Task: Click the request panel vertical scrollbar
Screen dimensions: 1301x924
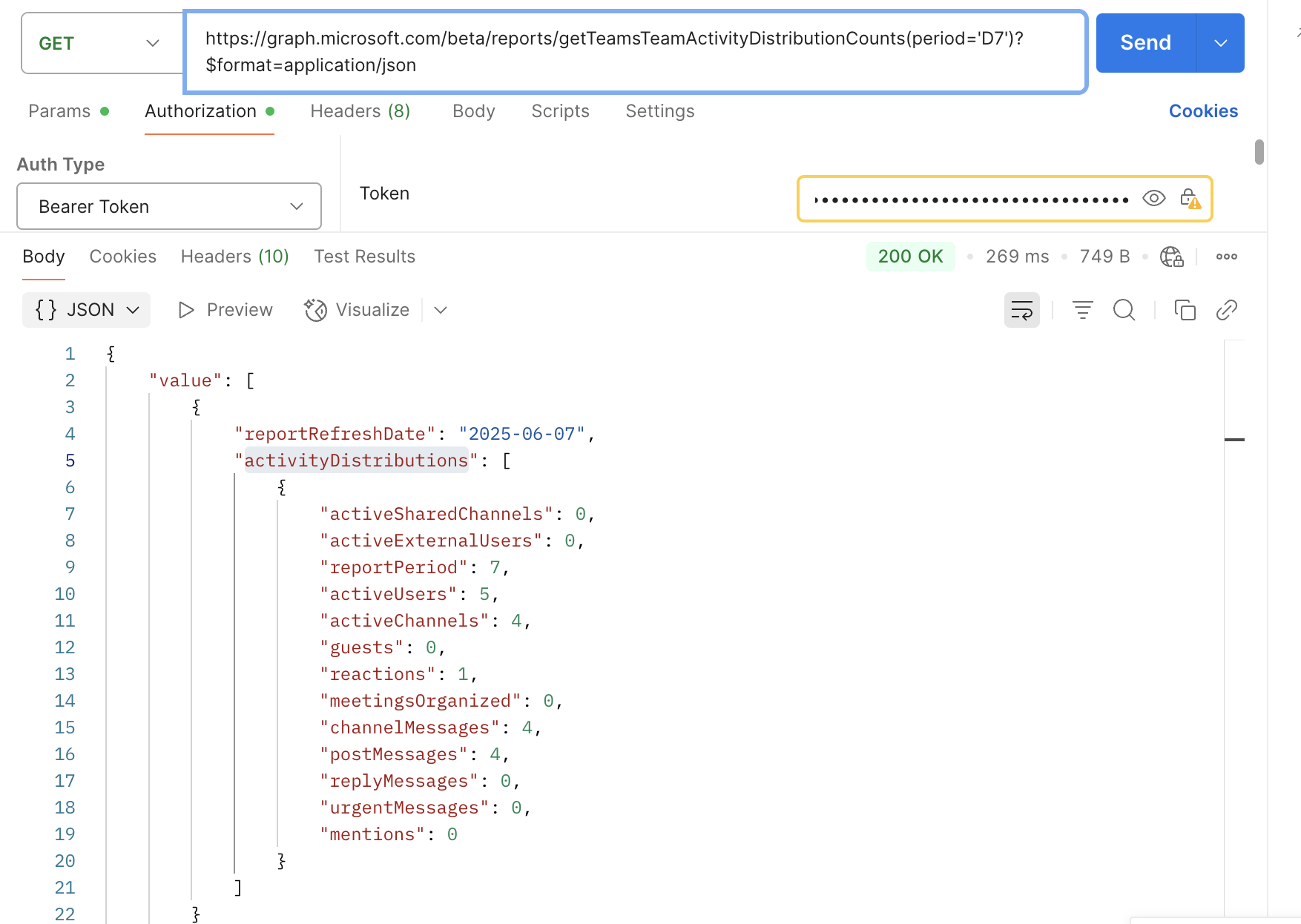Action: [1259, 151]
